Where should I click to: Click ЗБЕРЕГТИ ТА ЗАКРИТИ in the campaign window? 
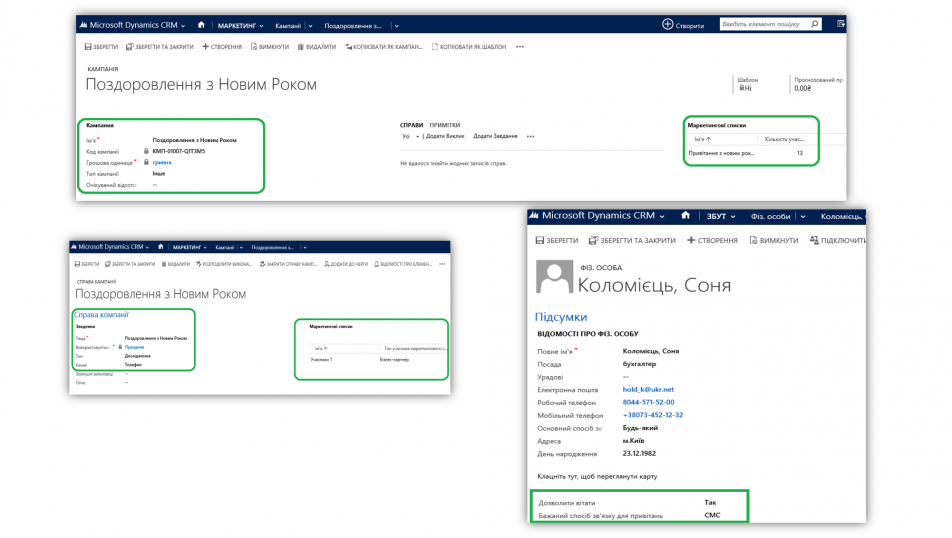pos(160,47)
